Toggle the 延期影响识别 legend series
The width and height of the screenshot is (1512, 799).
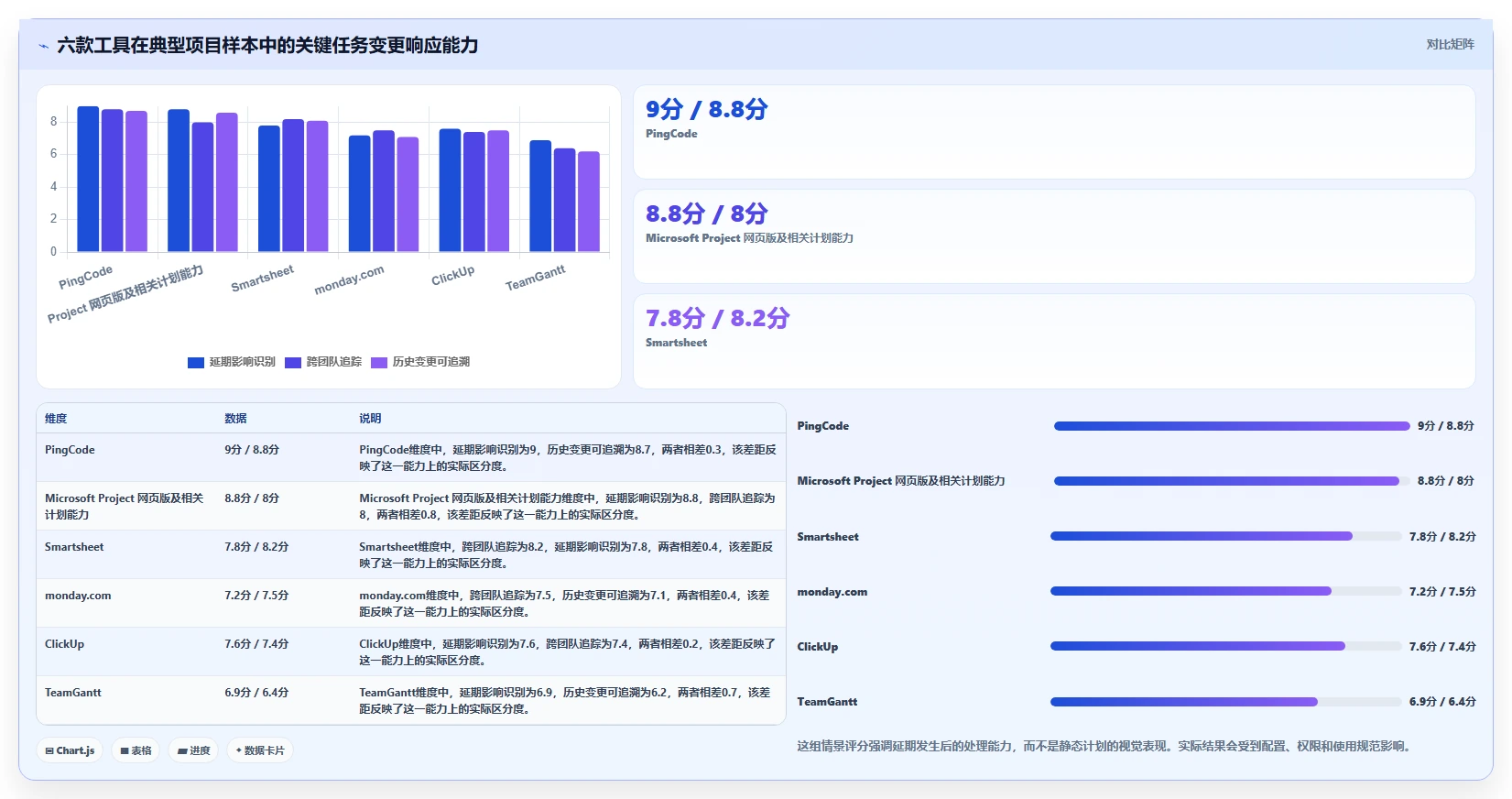pyautogui.click(x=232, y=362)
